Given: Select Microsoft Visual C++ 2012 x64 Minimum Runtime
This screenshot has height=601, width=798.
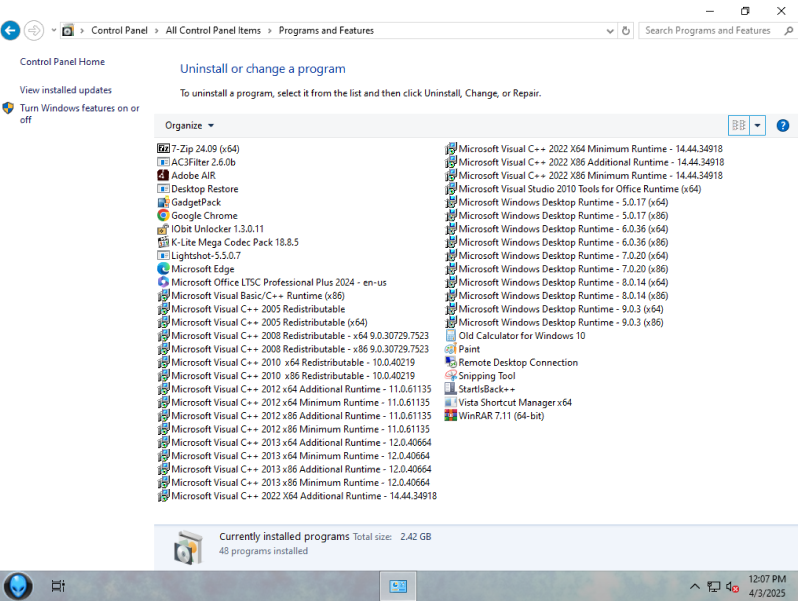Looking at the screenshot, I should click(294, 403).
